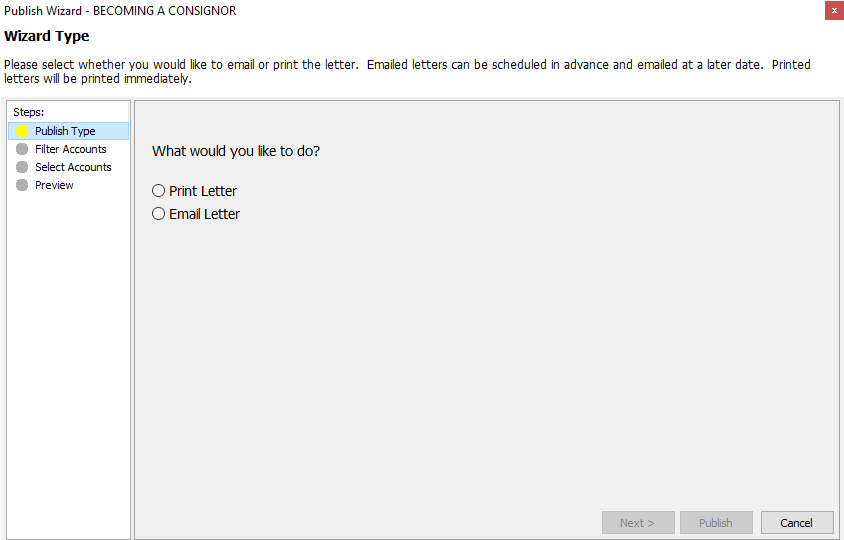
Task: Click the Publish Wizard window title text
Action: (x=120, y=11)
